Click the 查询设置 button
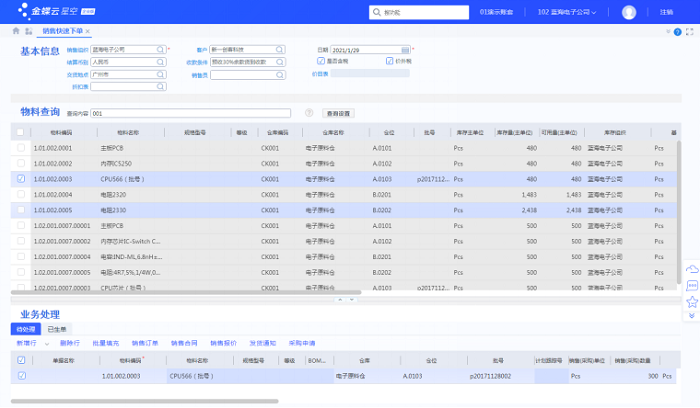 coord(339,113)
